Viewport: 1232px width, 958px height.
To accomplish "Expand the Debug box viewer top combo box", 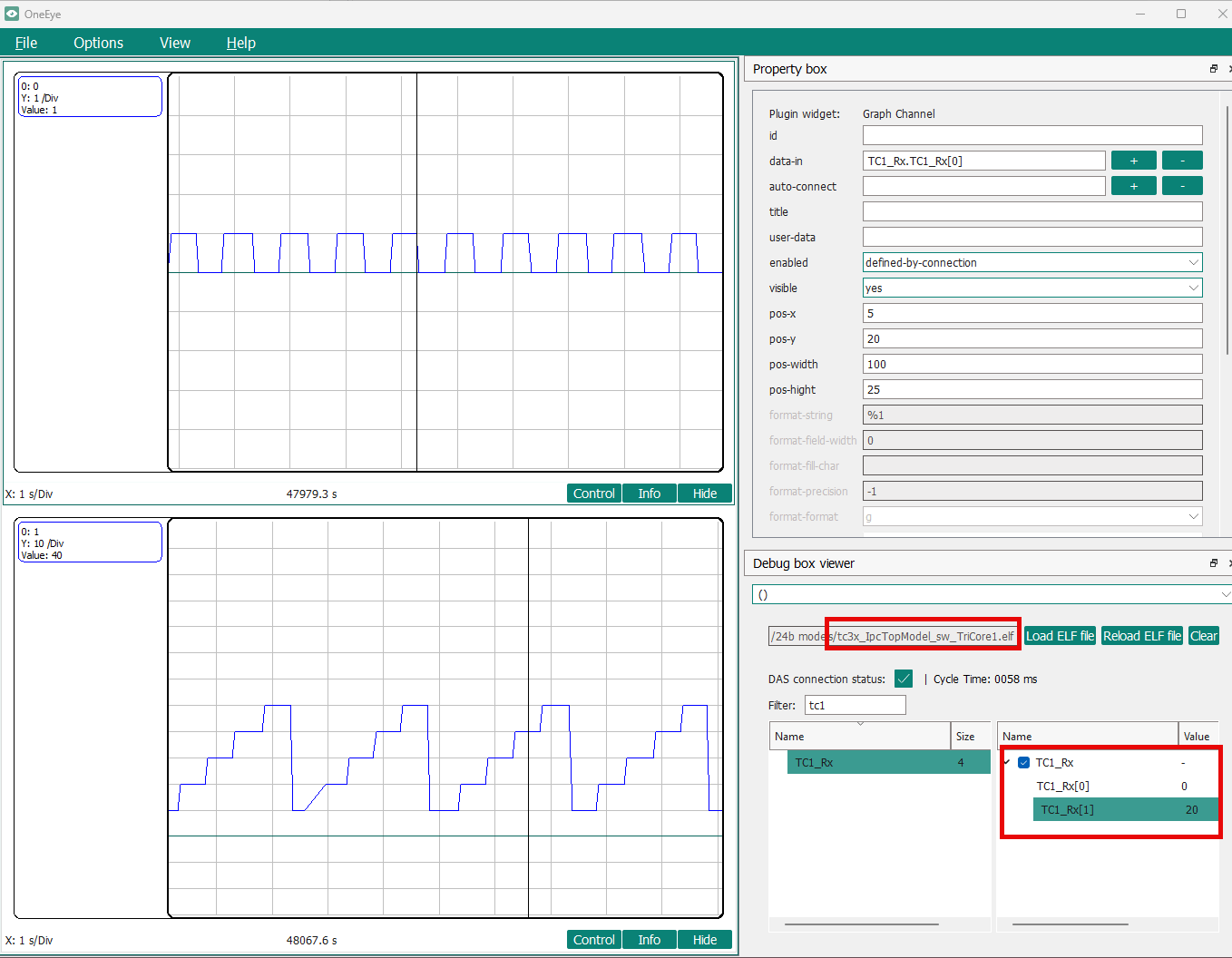I will [991, 594].
